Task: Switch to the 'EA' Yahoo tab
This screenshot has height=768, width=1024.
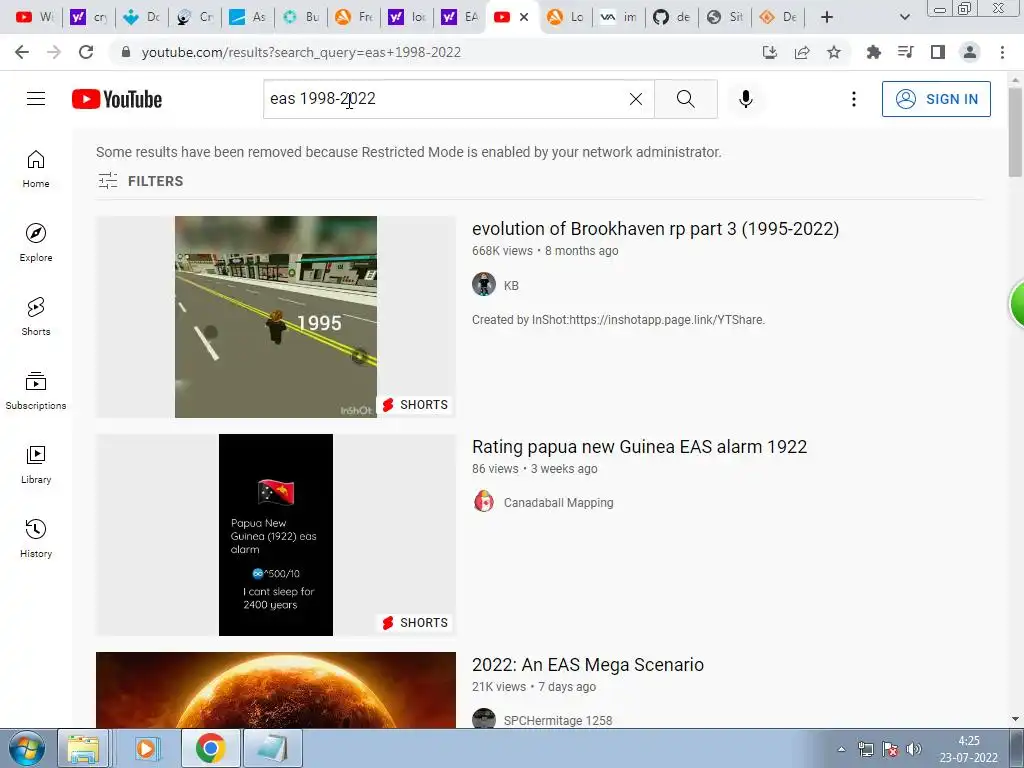Action: [x=460, y=17]
